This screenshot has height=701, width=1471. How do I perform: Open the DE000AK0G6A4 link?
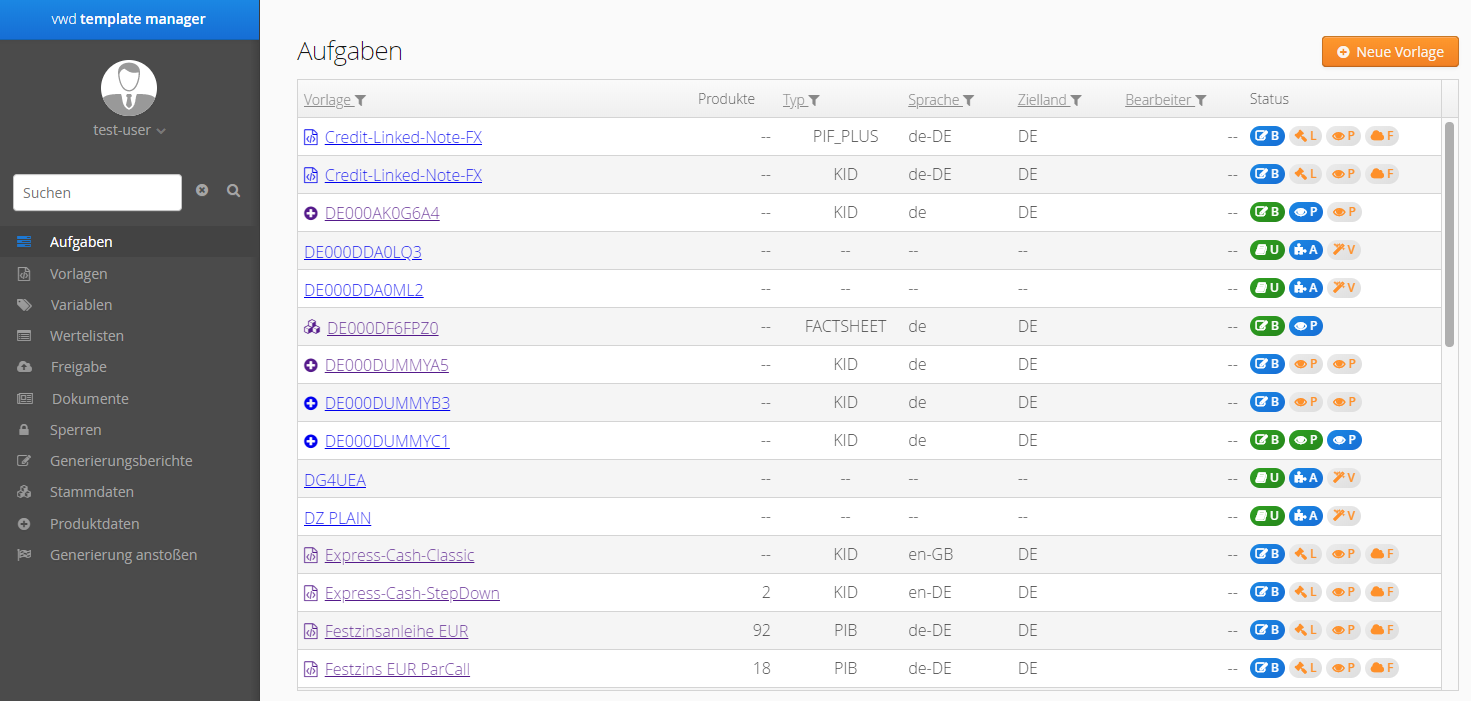[x=382, y=213]
